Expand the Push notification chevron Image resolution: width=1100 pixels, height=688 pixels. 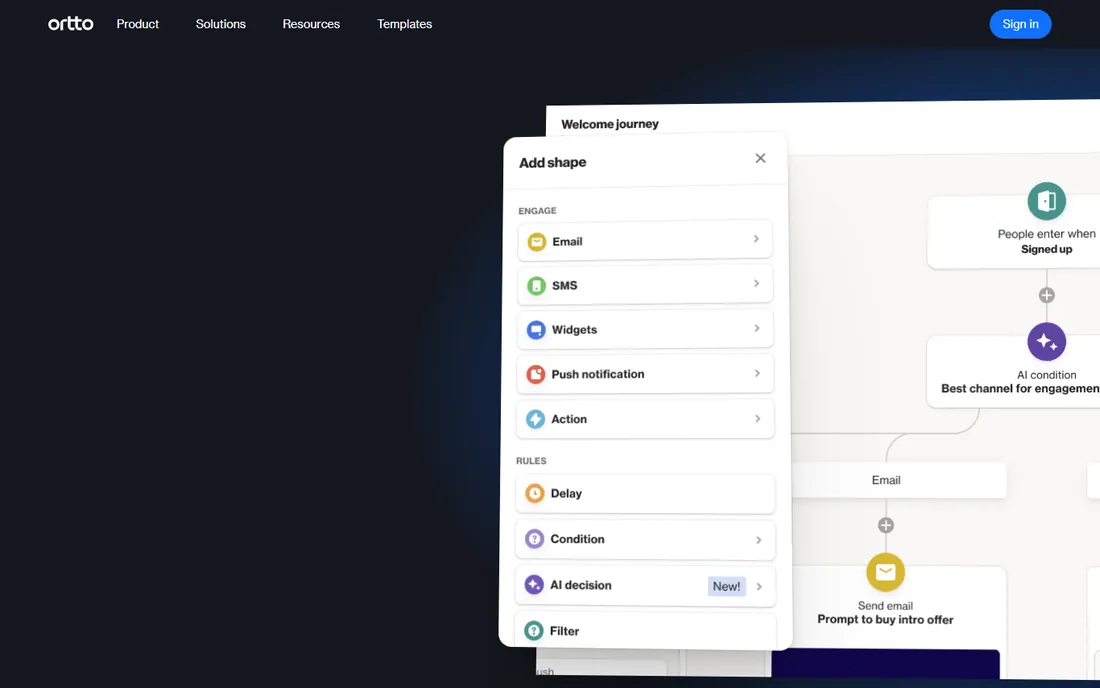(757, 373)
